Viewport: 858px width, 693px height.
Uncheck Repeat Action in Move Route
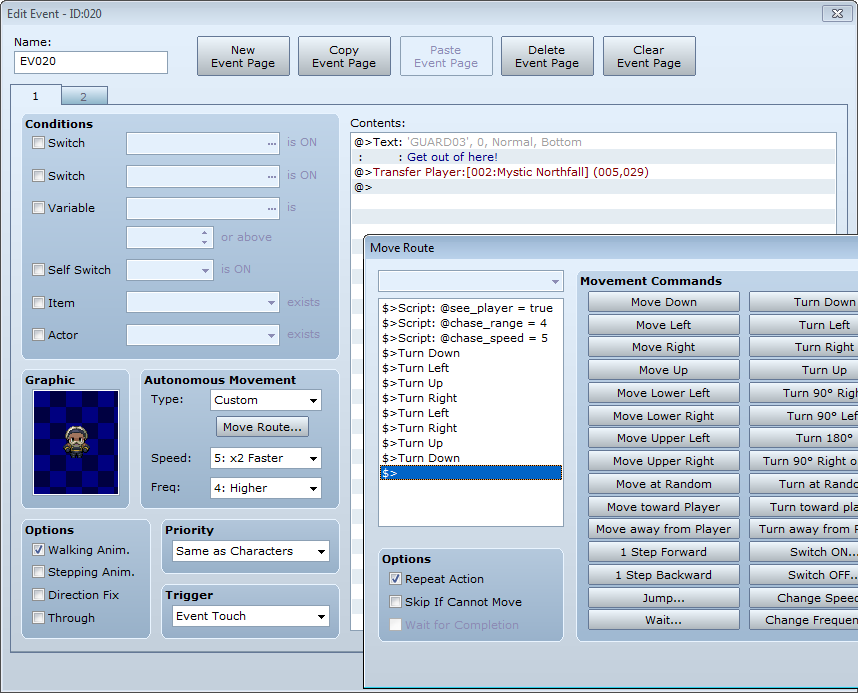395,579
